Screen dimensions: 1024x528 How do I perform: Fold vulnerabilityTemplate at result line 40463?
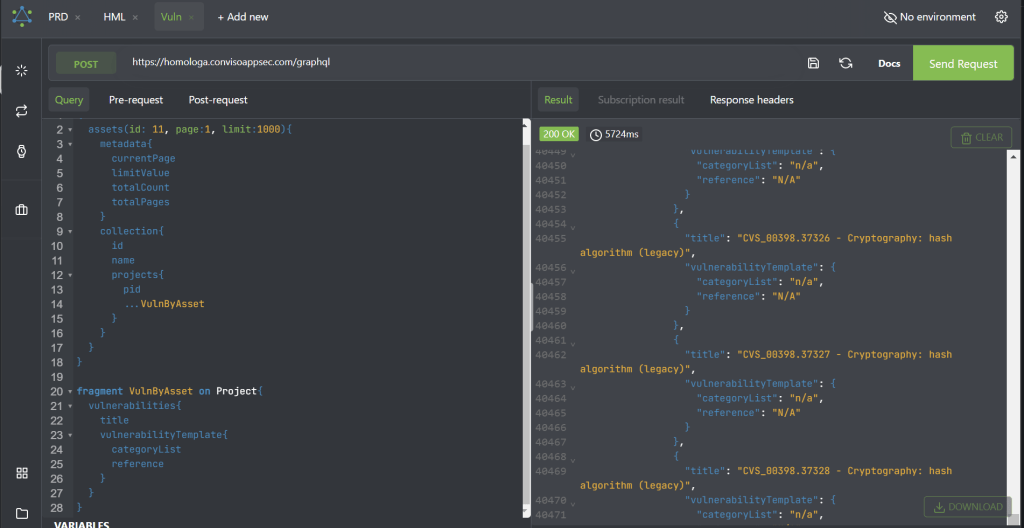click(573, 386)
